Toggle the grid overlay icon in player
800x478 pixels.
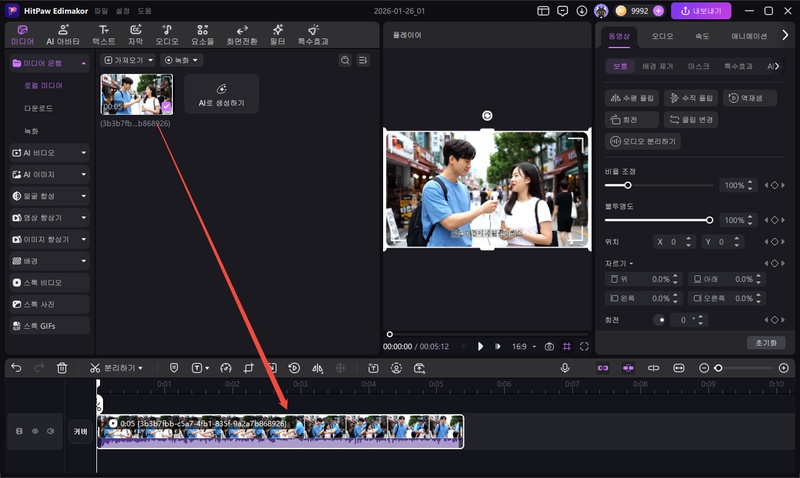tap(567, 346)
